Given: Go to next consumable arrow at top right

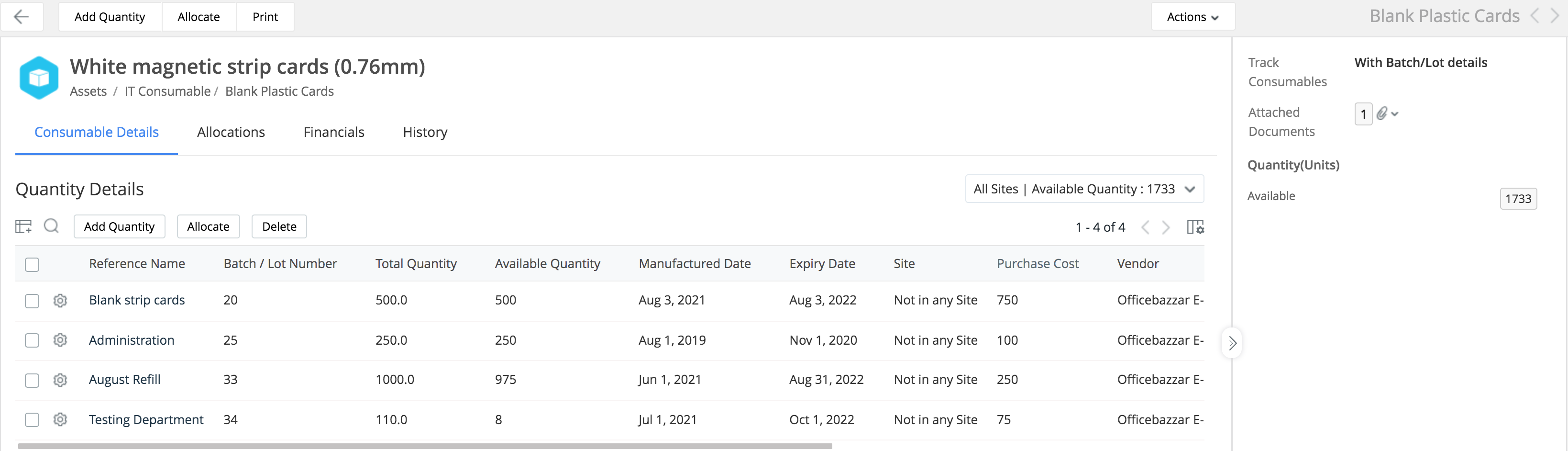Looking at the screenshot, I should click(x=1554, y=16).
